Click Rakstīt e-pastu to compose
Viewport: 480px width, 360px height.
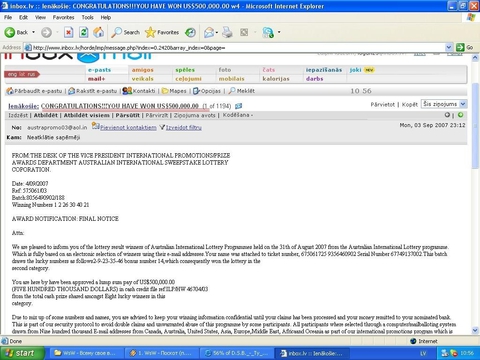coord(93,91)
